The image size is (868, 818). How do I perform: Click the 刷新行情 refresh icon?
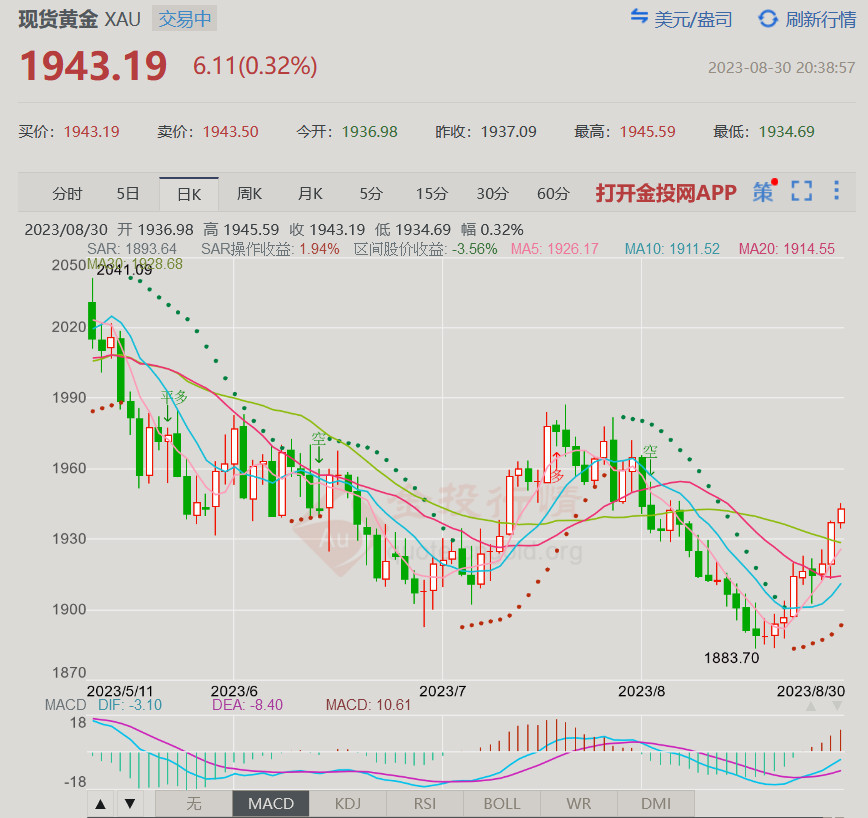(767, 18)
